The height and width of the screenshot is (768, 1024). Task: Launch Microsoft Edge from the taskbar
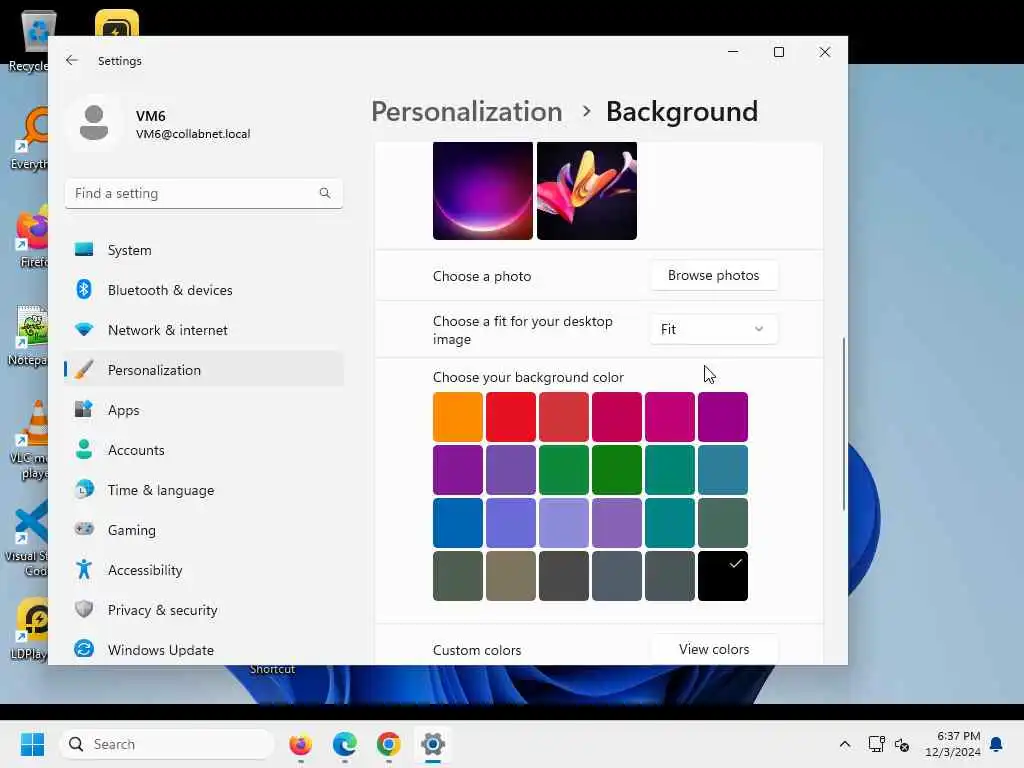pyautogui.click(x=345, y=744)
